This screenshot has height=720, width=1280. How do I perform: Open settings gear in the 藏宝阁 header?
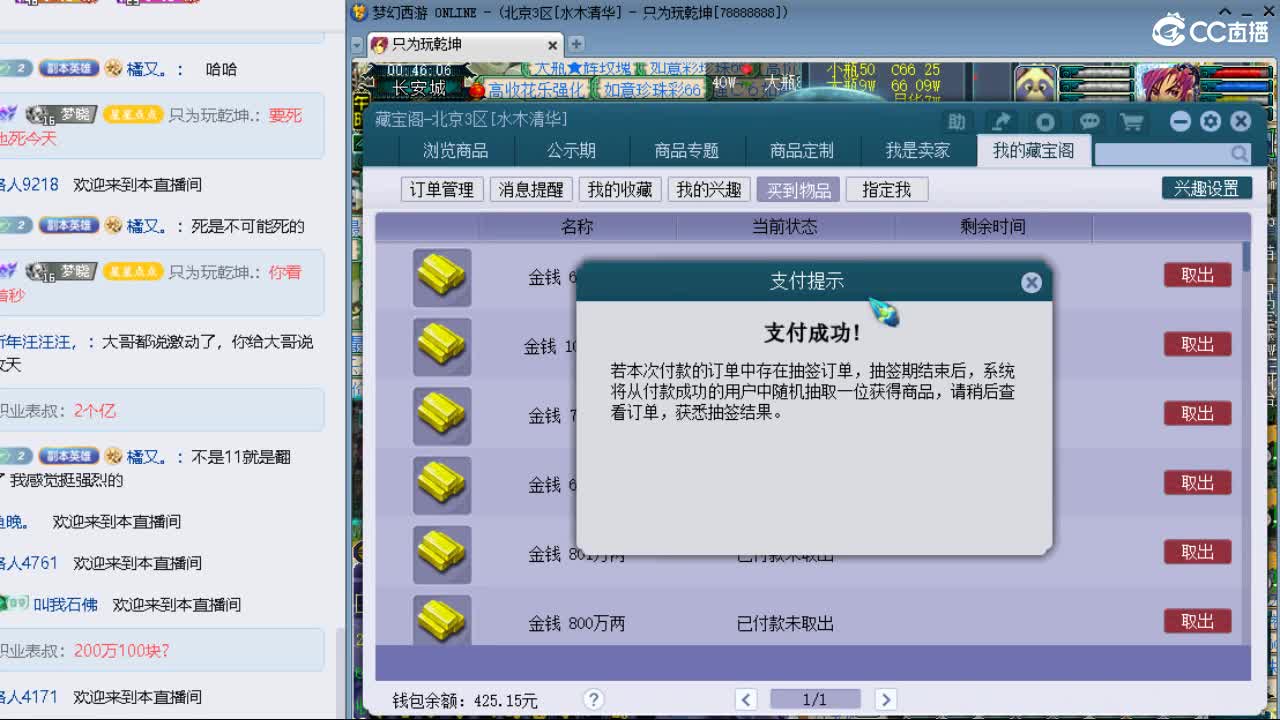pos(1211,121)
